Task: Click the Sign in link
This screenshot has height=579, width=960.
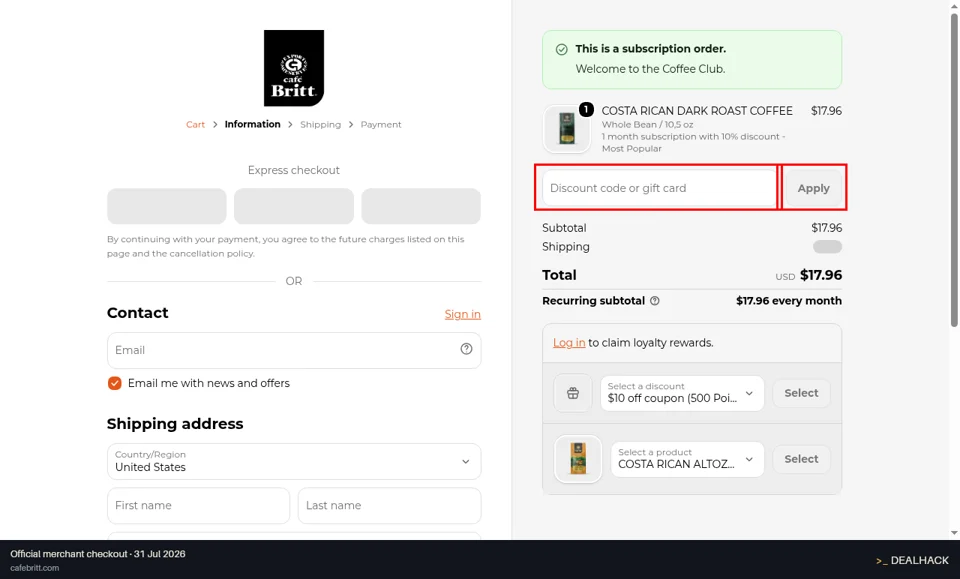Action: [x=462, y=314]
